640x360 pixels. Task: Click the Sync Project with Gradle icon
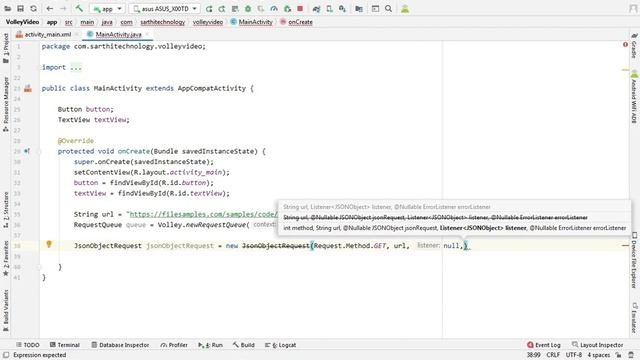tap(316, 9)
